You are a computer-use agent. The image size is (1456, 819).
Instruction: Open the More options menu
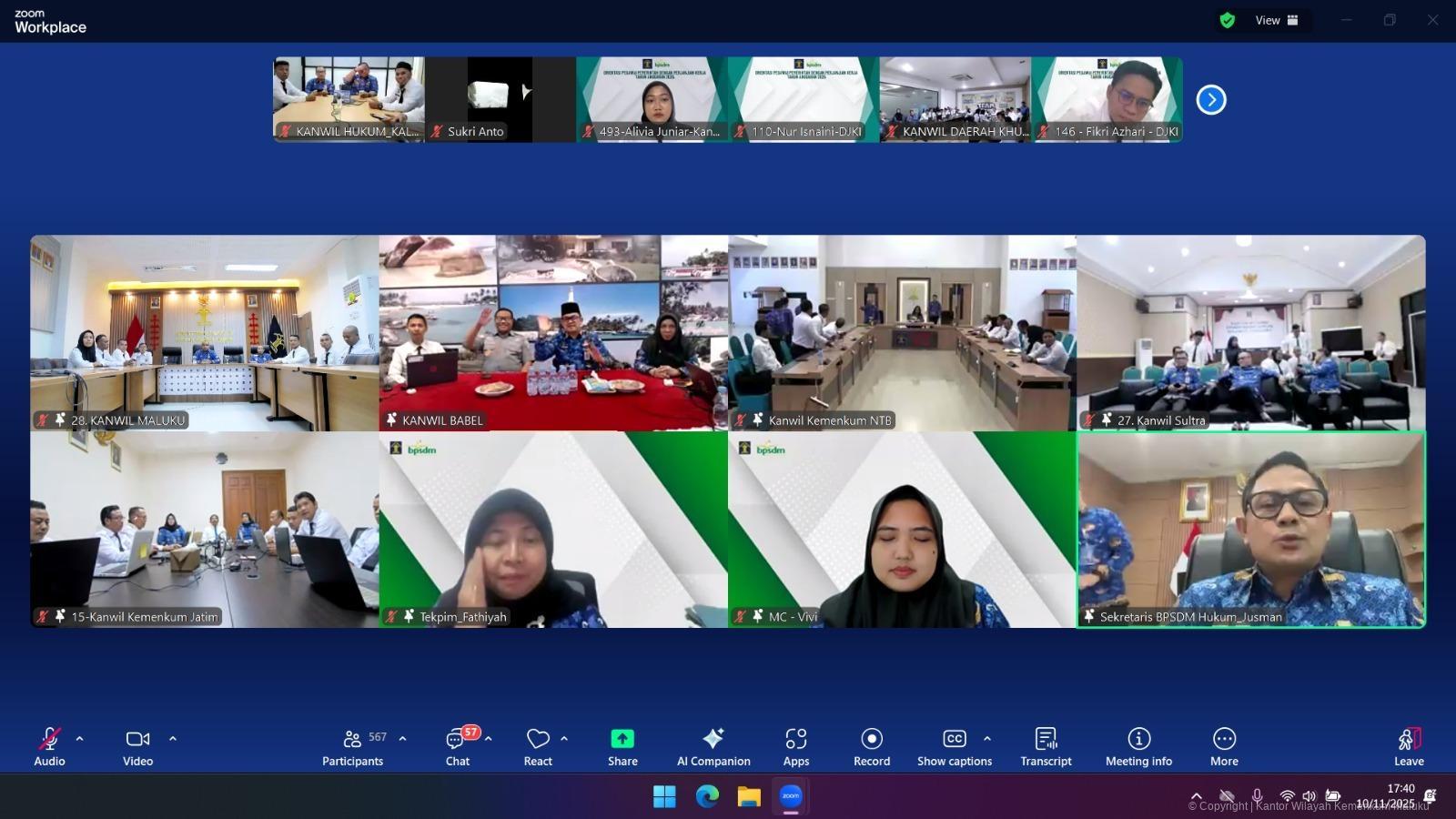point(1224,746)
